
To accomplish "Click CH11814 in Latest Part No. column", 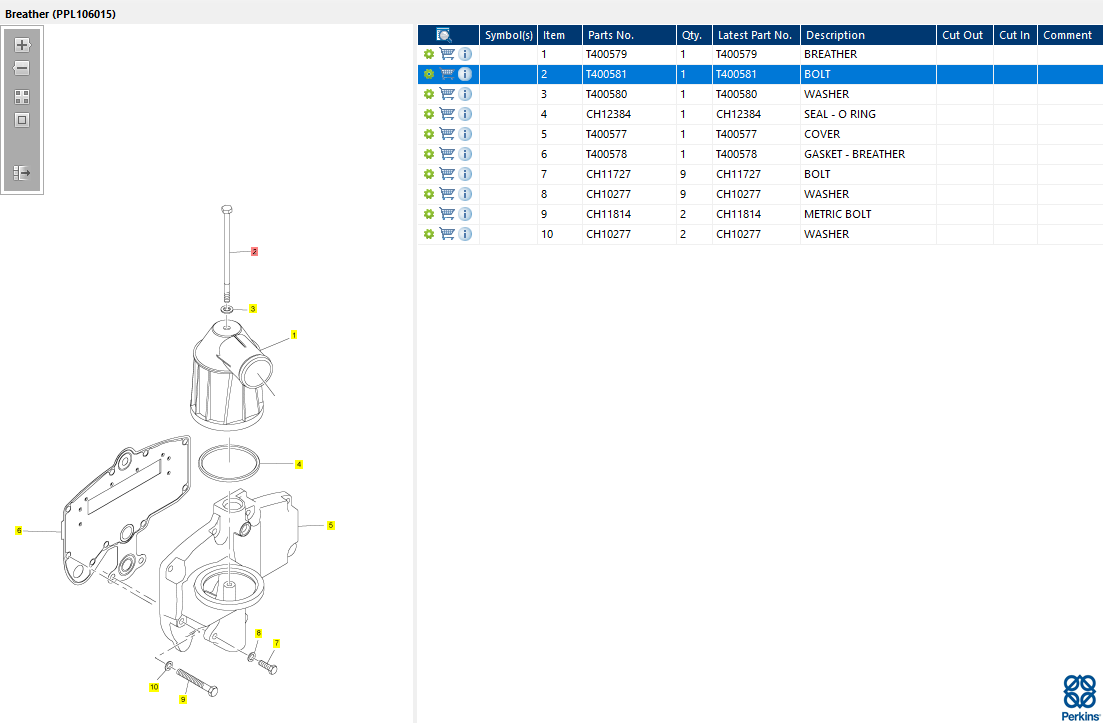I will click(739, 214).
